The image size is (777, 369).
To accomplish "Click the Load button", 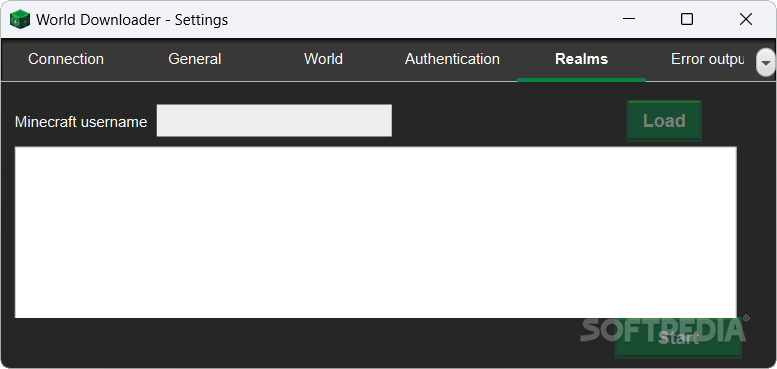I will click(x=664, y=121).
